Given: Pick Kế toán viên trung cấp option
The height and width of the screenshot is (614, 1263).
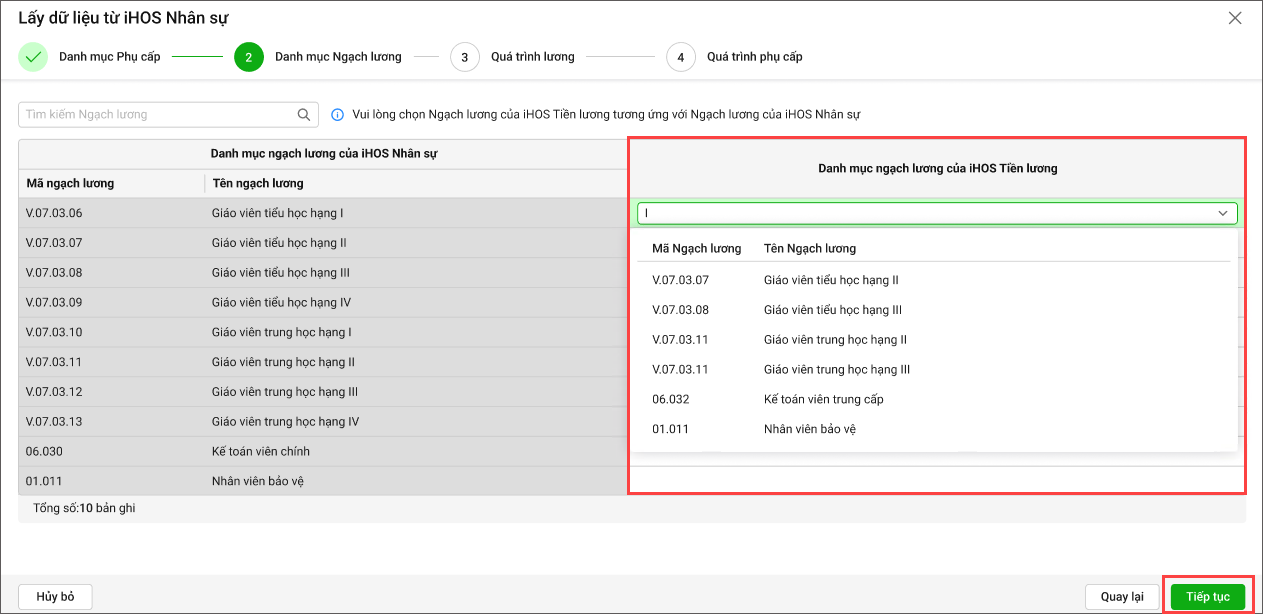Looking at the screenshot, I should [x=823, y=399].
